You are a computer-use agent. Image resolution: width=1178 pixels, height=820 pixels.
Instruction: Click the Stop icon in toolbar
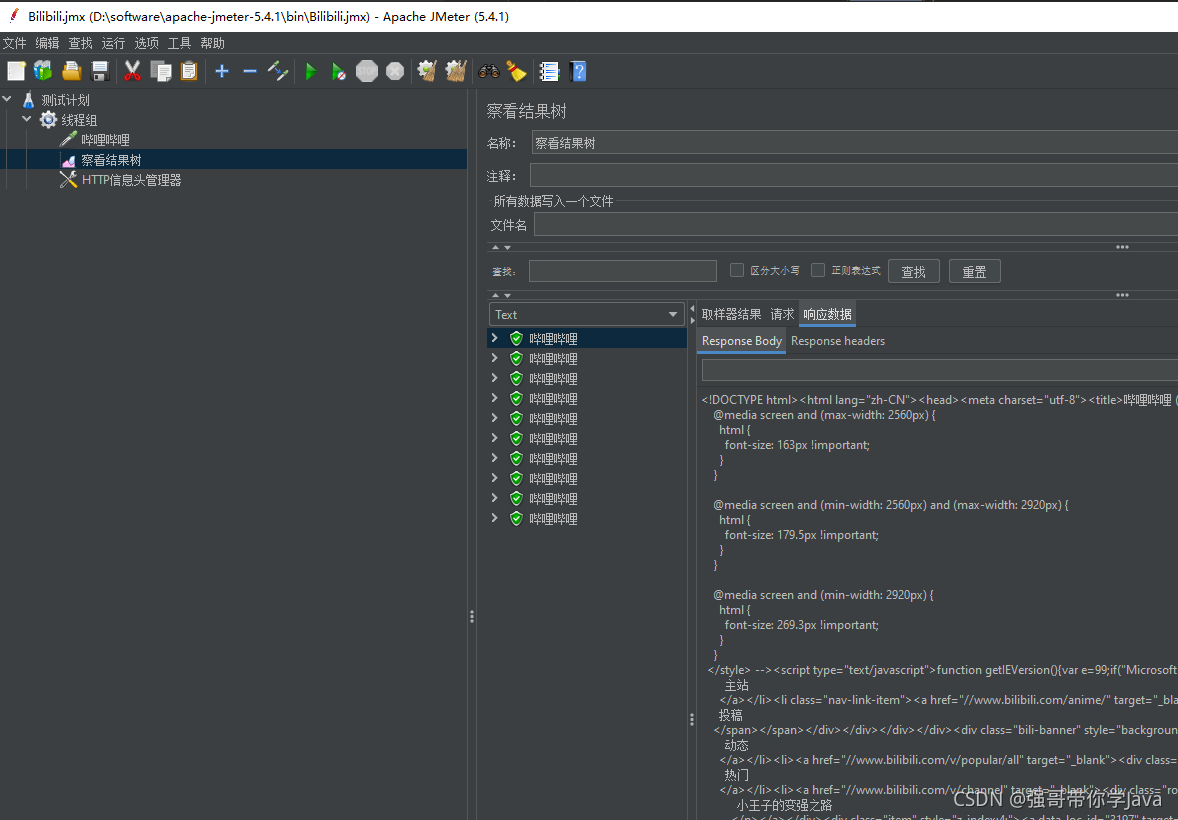pos(367,71)
